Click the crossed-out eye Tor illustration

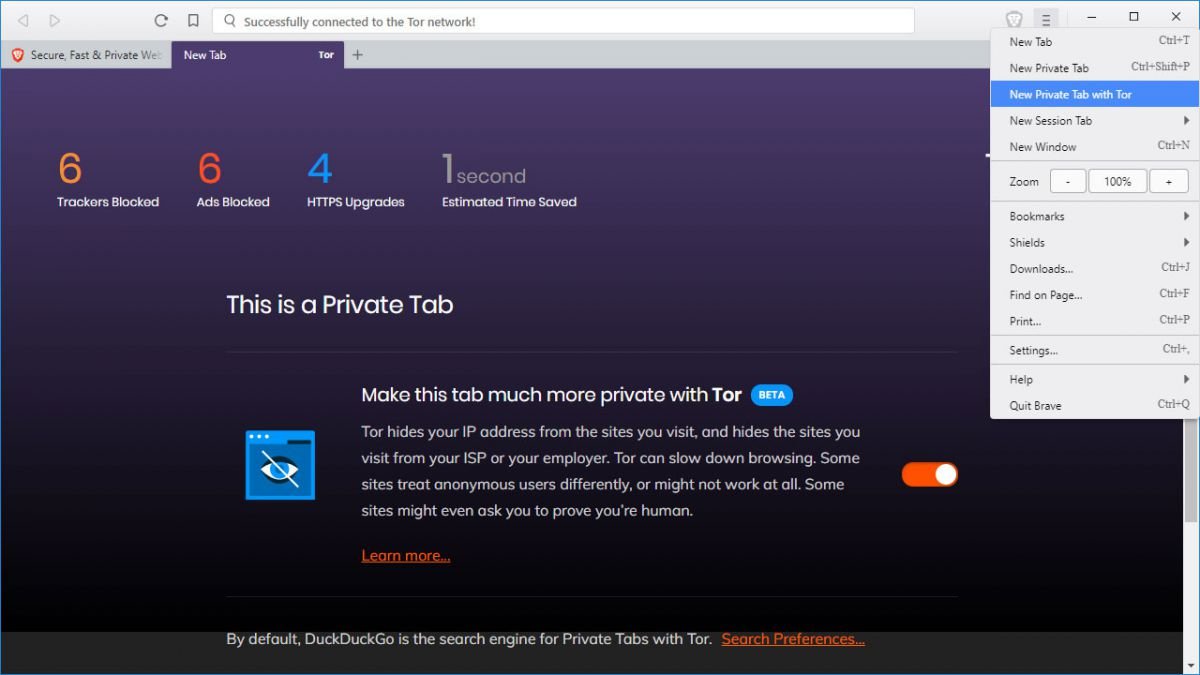pyautogui.click(x=280, y=465)
